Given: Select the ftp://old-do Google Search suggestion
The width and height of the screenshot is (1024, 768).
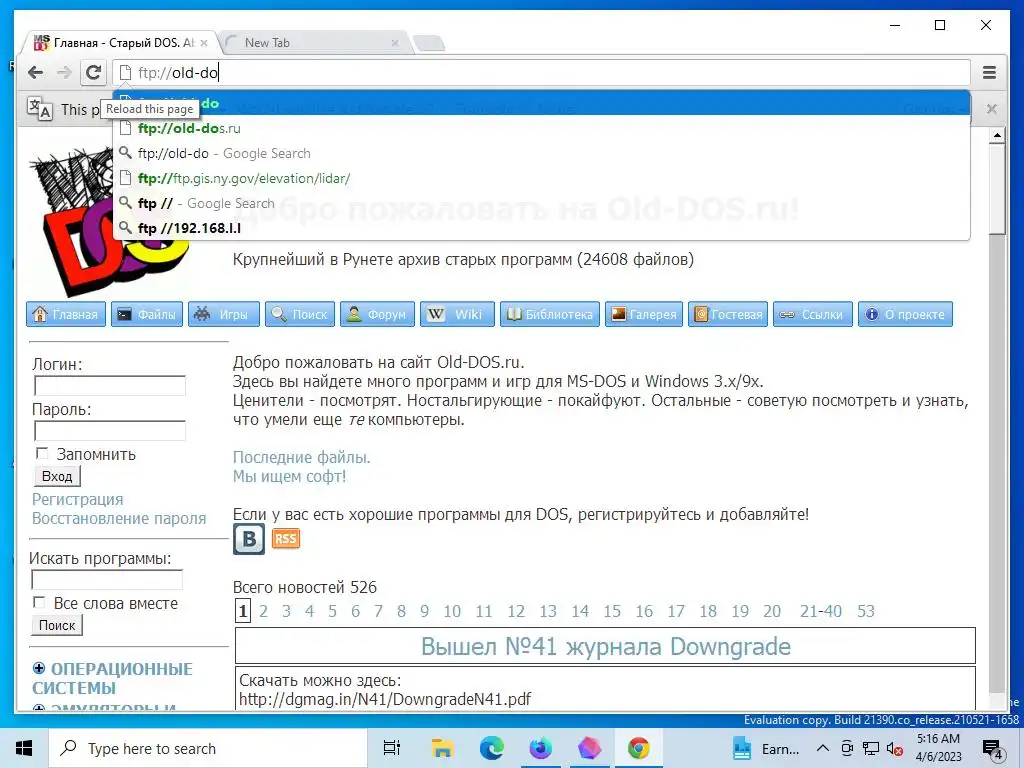Looking at the screenshot, I should click(x=541, y=153).
